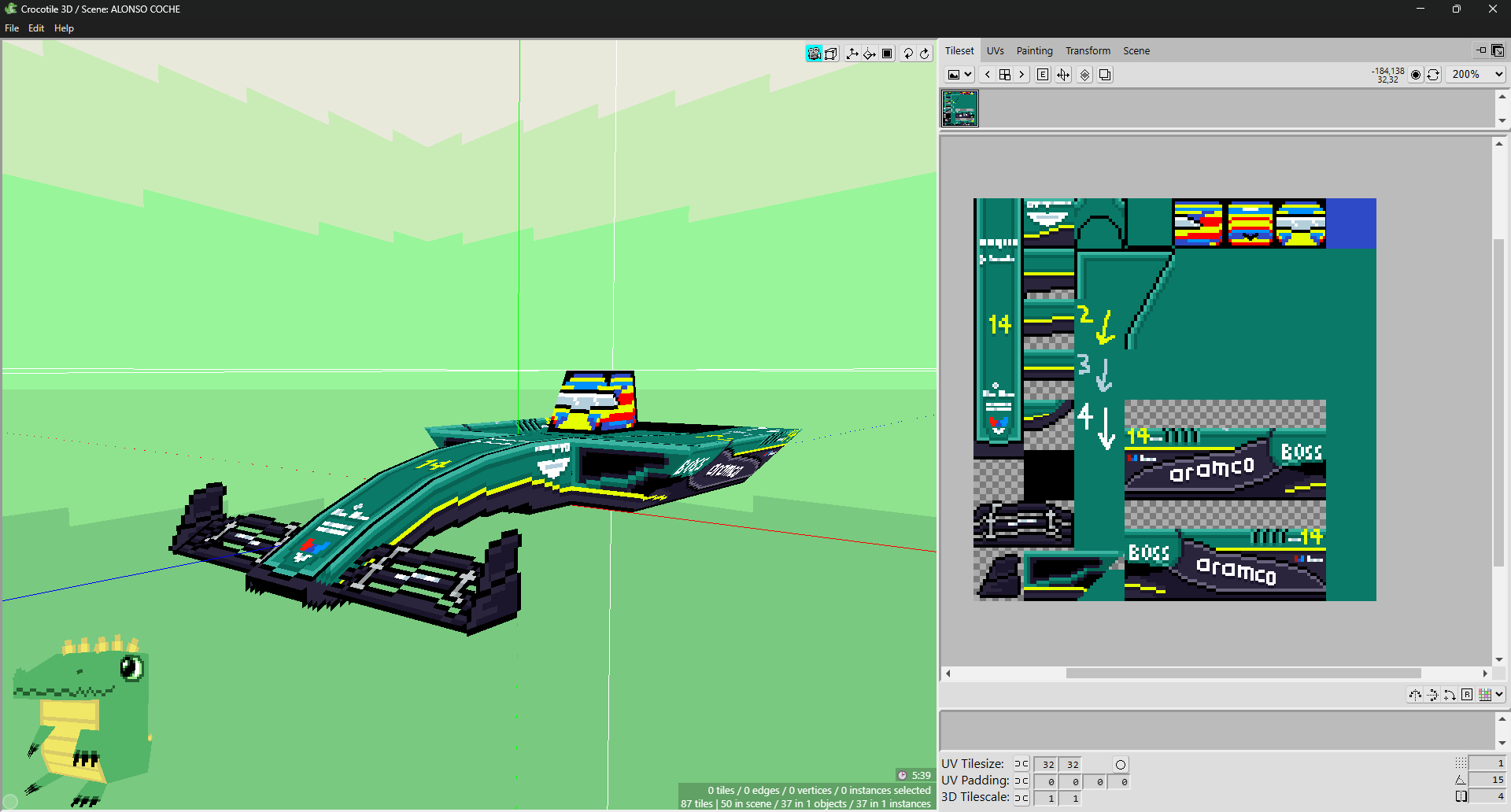The width and height of the screenshot is (1511, 812).
Task: Click the redo rotate arrow in viewport toolbar
Action: 925,54
